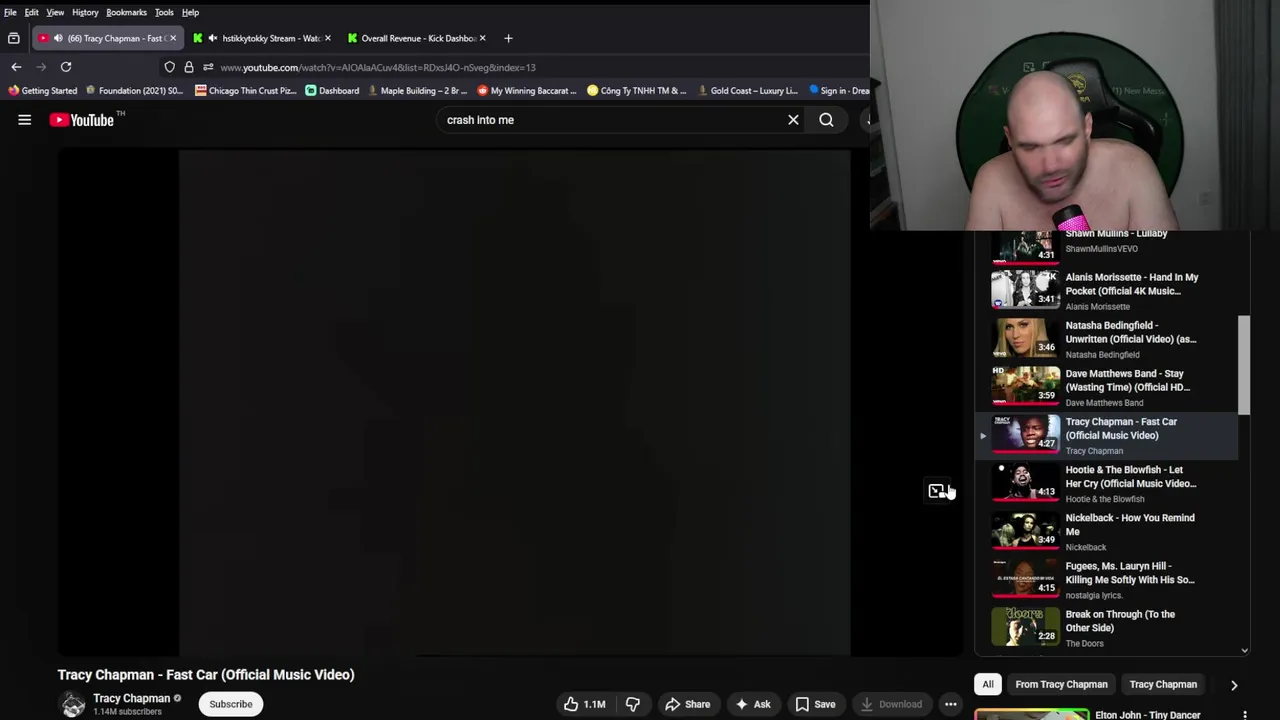Save the video to a playlist
Viewport: 1280px width, 720px height.
(x=815, y=704)
